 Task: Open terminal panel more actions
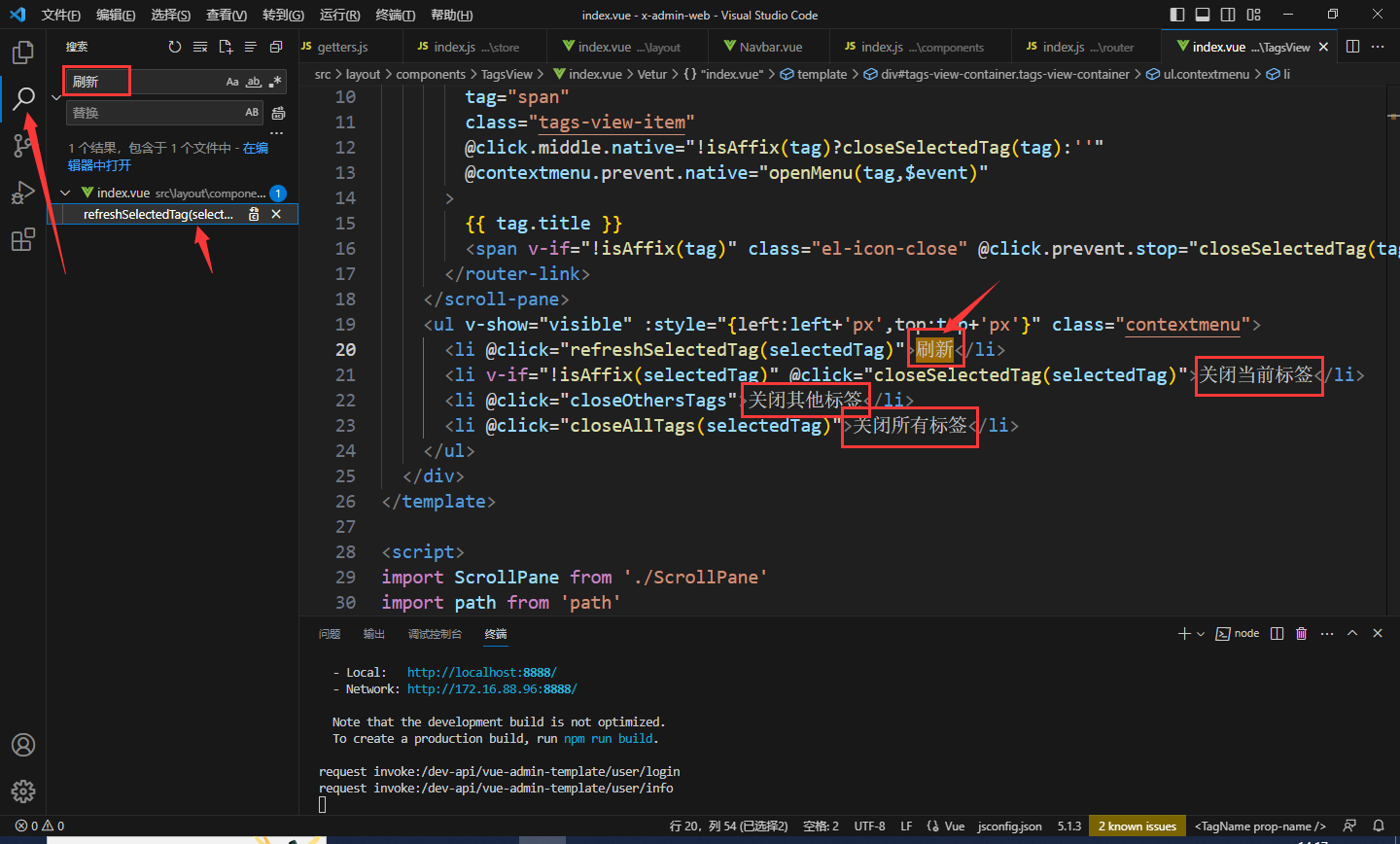[1327, 633]
